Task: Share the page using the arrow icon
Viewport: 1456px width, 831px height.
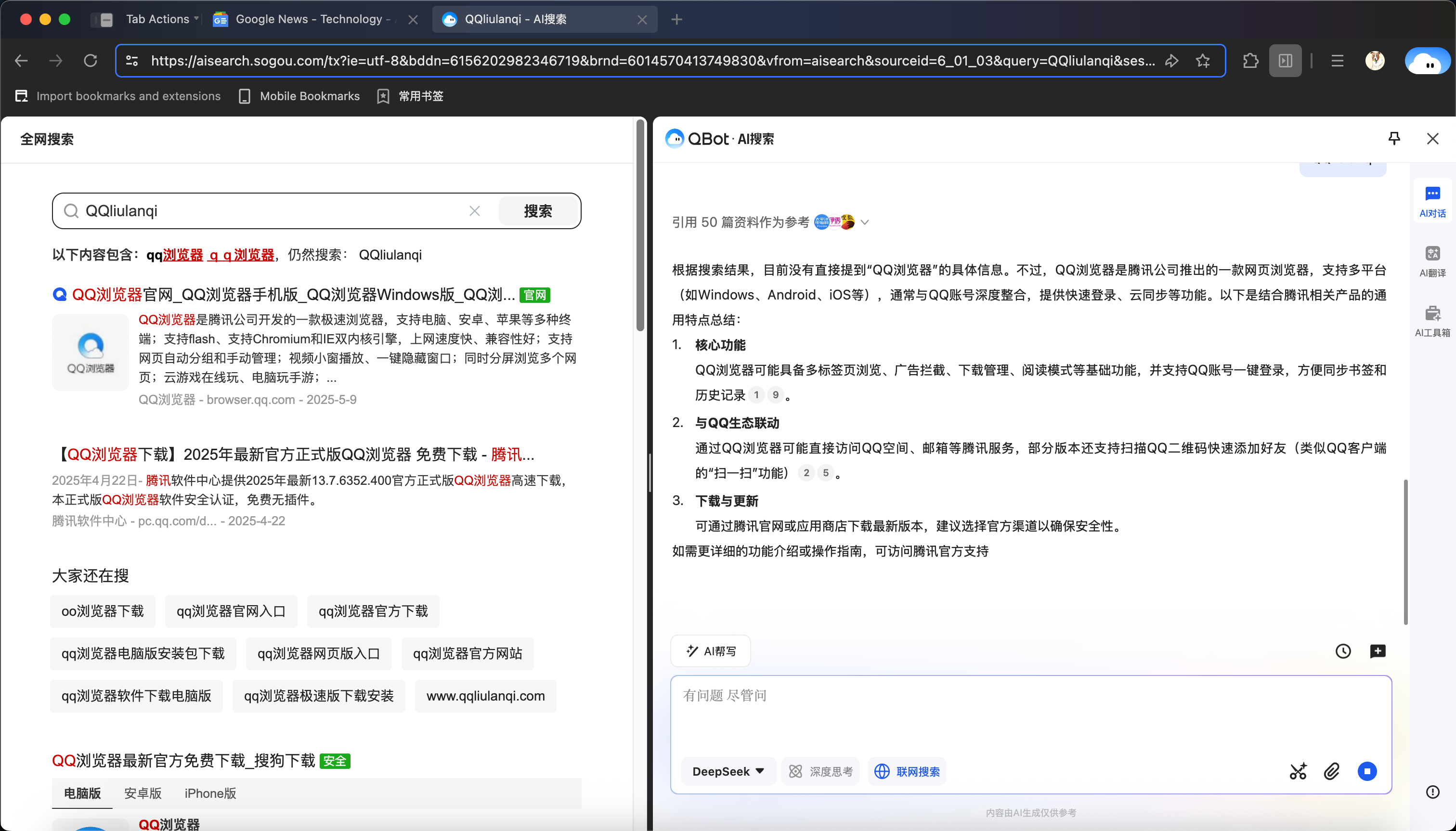Action: pos(1172,61)
